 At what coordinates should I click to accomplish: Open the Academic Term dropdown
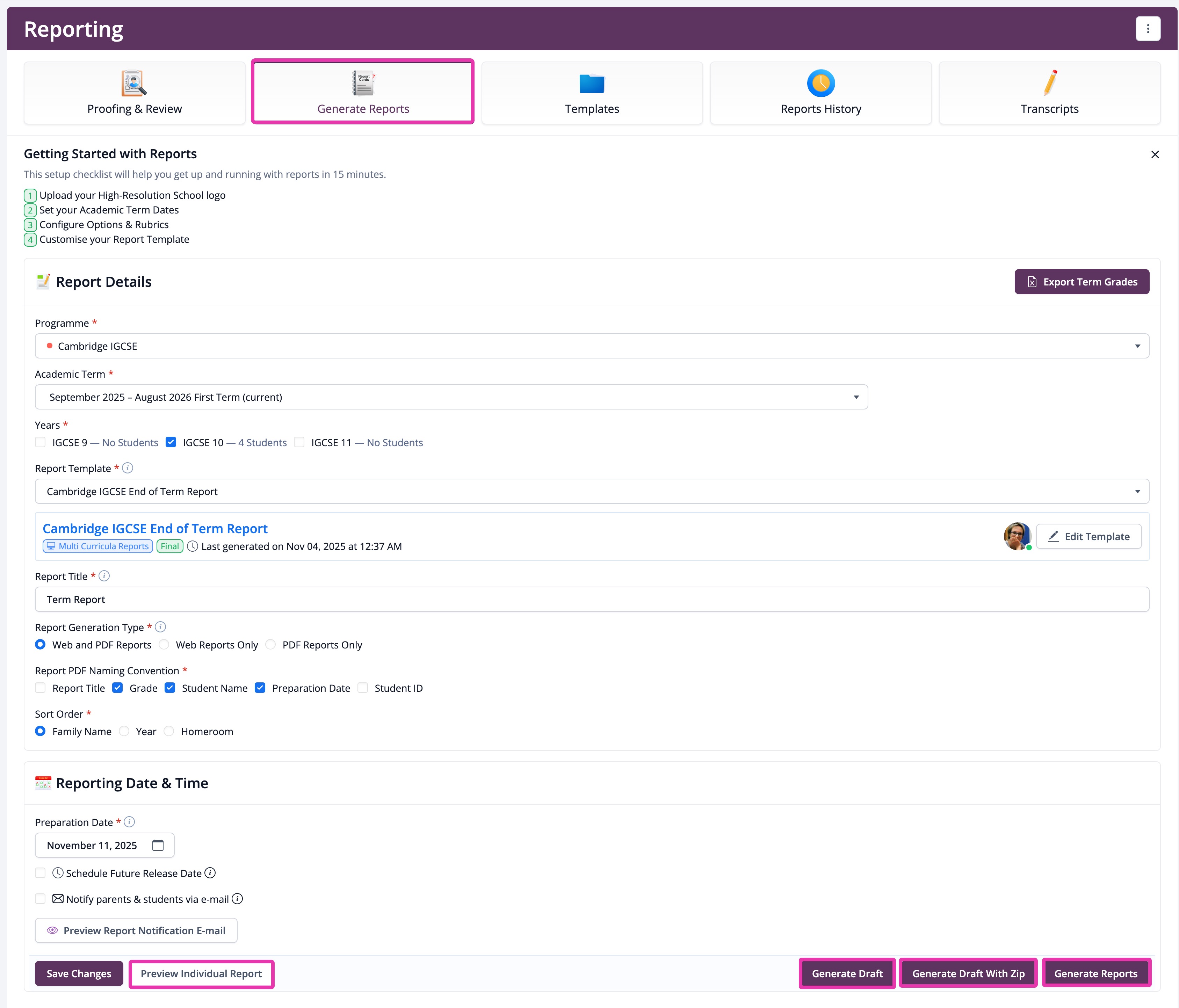tap(451, 397)
